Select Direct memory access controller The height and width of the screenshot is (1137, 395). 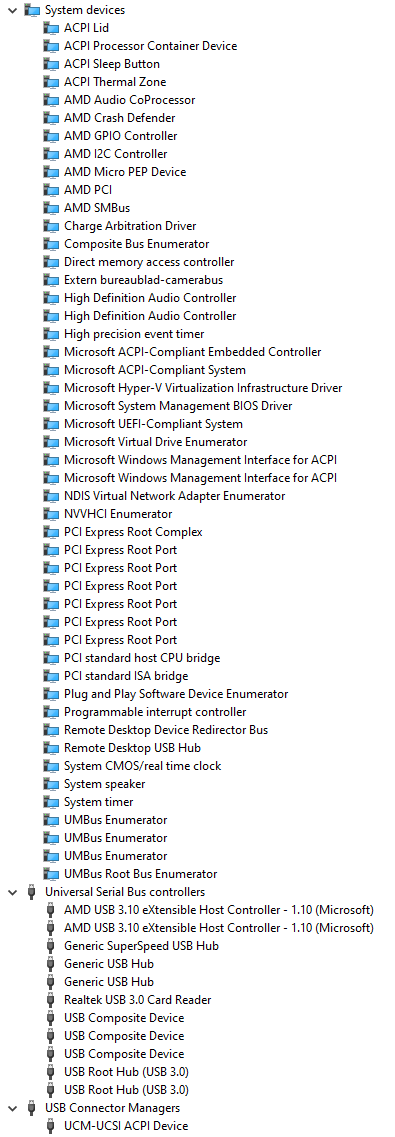click(x=149, y=262)
